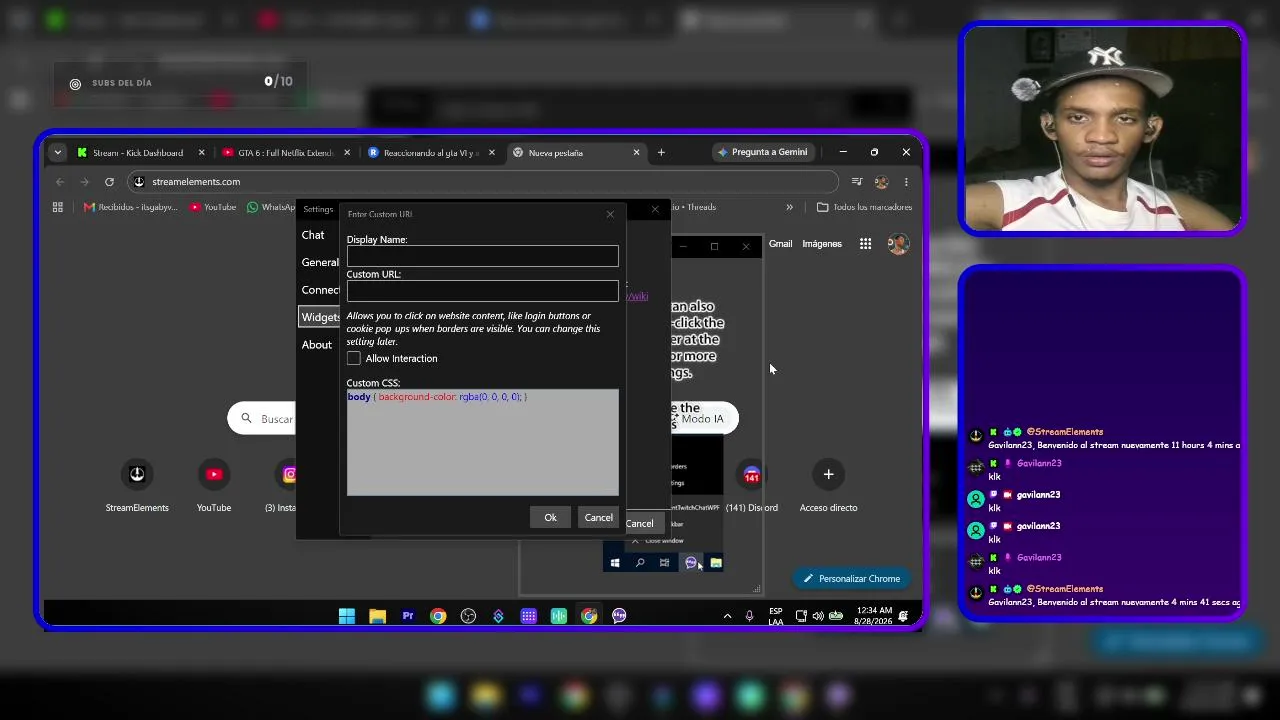Expand the hidden bookmarks chevron
The height and width of the screenshot is (720, 1280).
click(789, 207)
